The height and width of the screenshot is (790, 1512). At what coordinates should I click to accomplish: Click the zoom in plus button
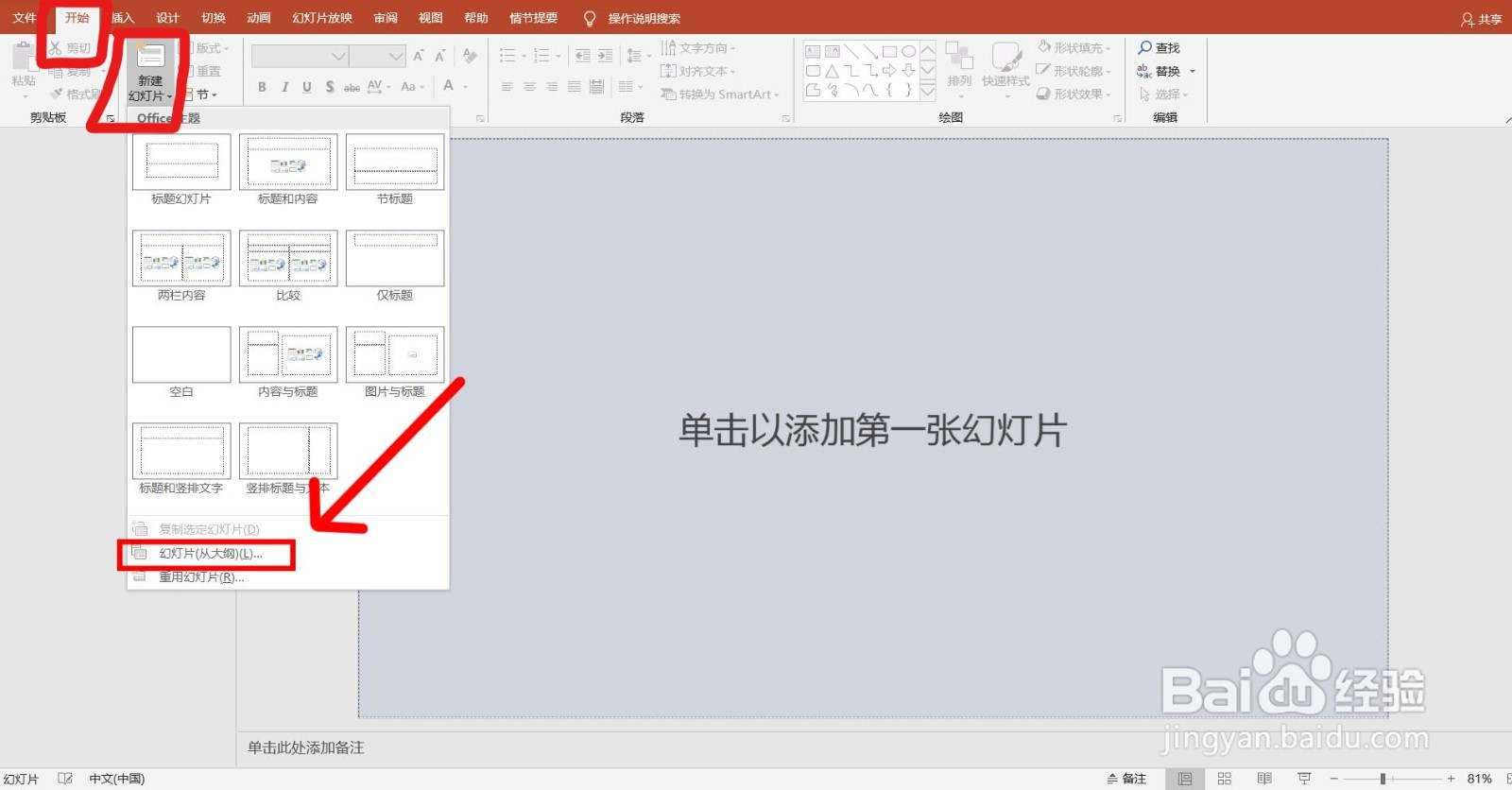1452,779
